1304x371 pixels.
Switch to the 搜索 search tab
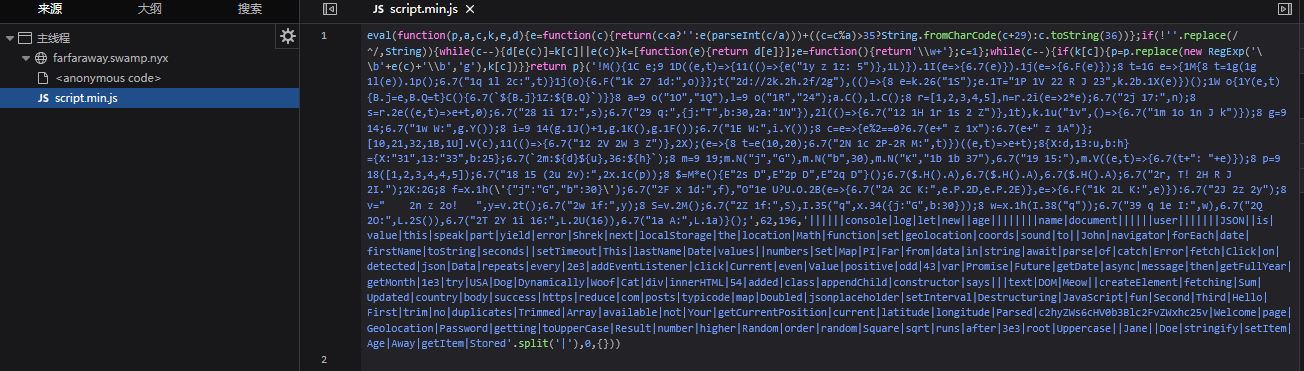point(250,9)
